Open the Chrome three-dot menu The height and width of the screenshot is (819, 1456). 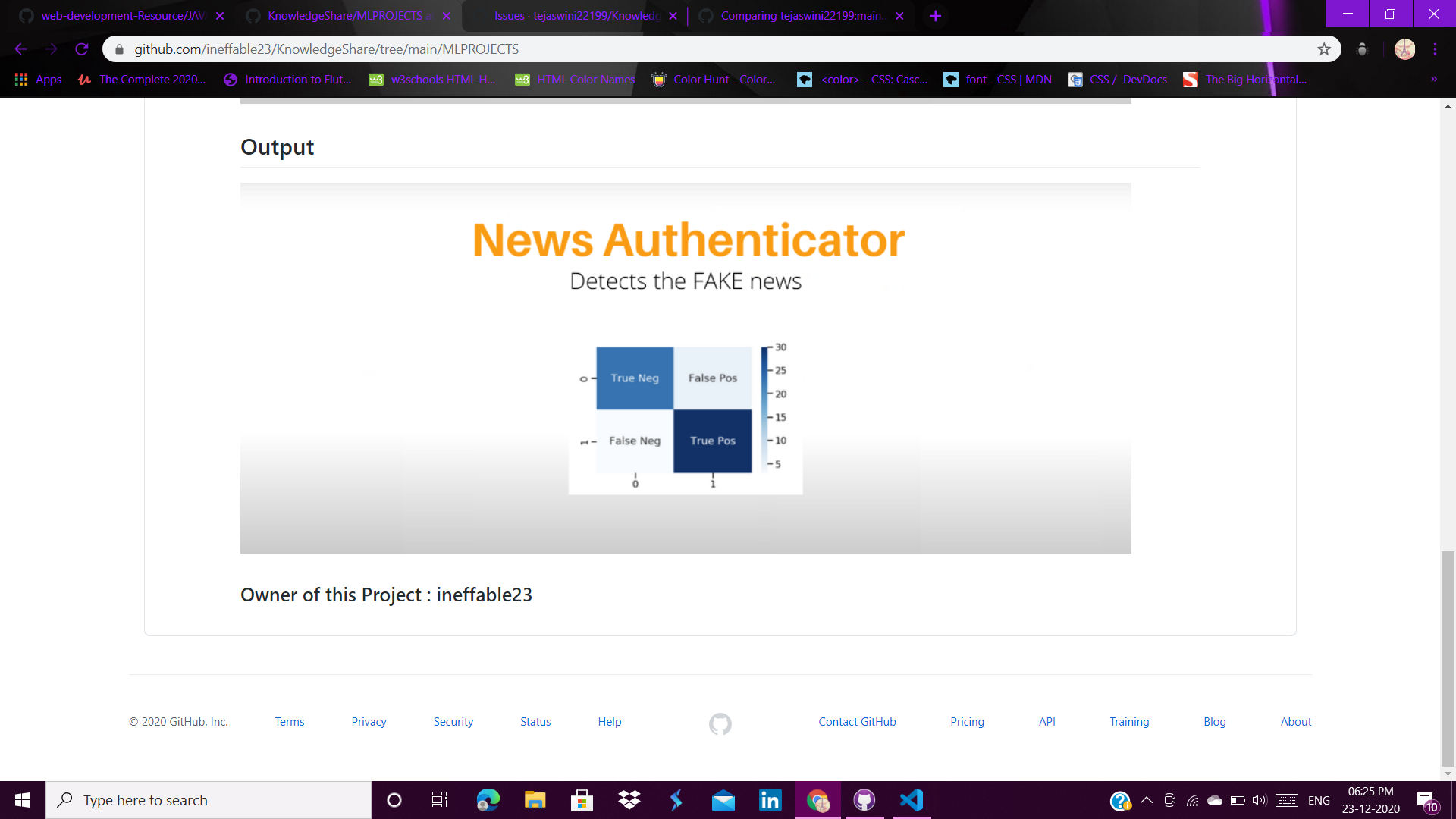pyautogui.click(x=1435, y=49)
